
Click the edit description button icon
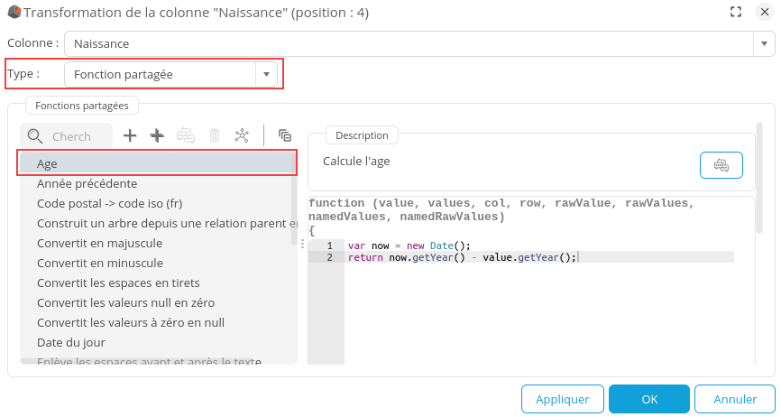[x=720, y=165]
